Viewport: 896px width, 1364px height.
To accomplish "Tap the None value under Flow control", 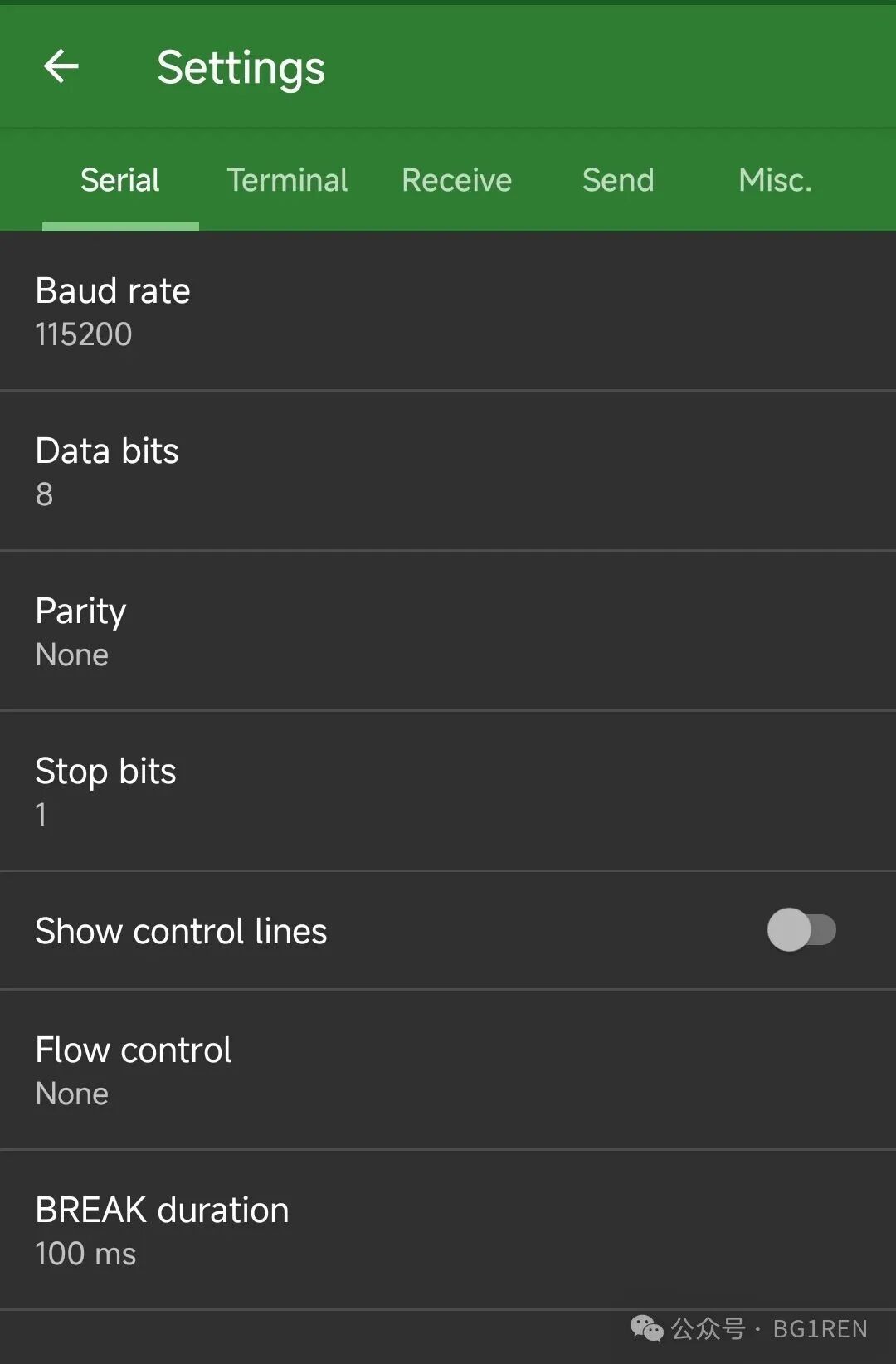I will [72, 1094].
